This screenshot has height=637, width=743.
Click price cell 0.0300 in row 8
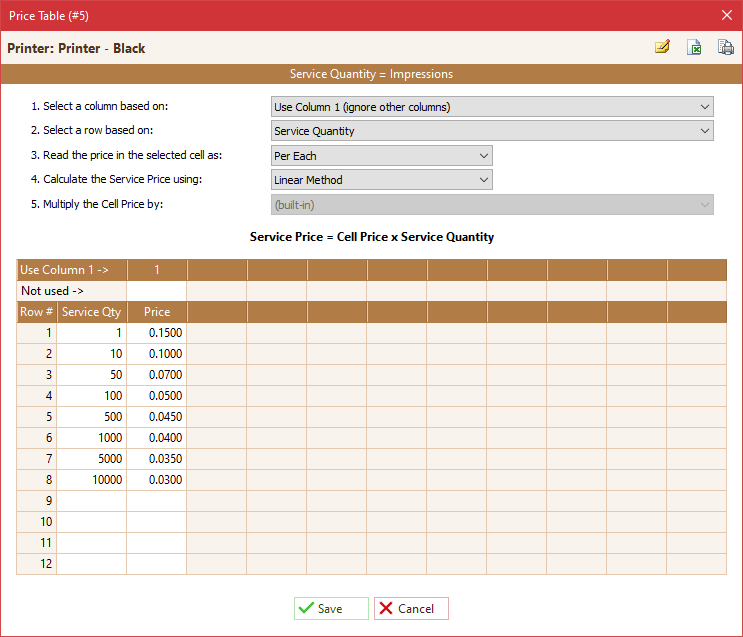coord(156,480)
